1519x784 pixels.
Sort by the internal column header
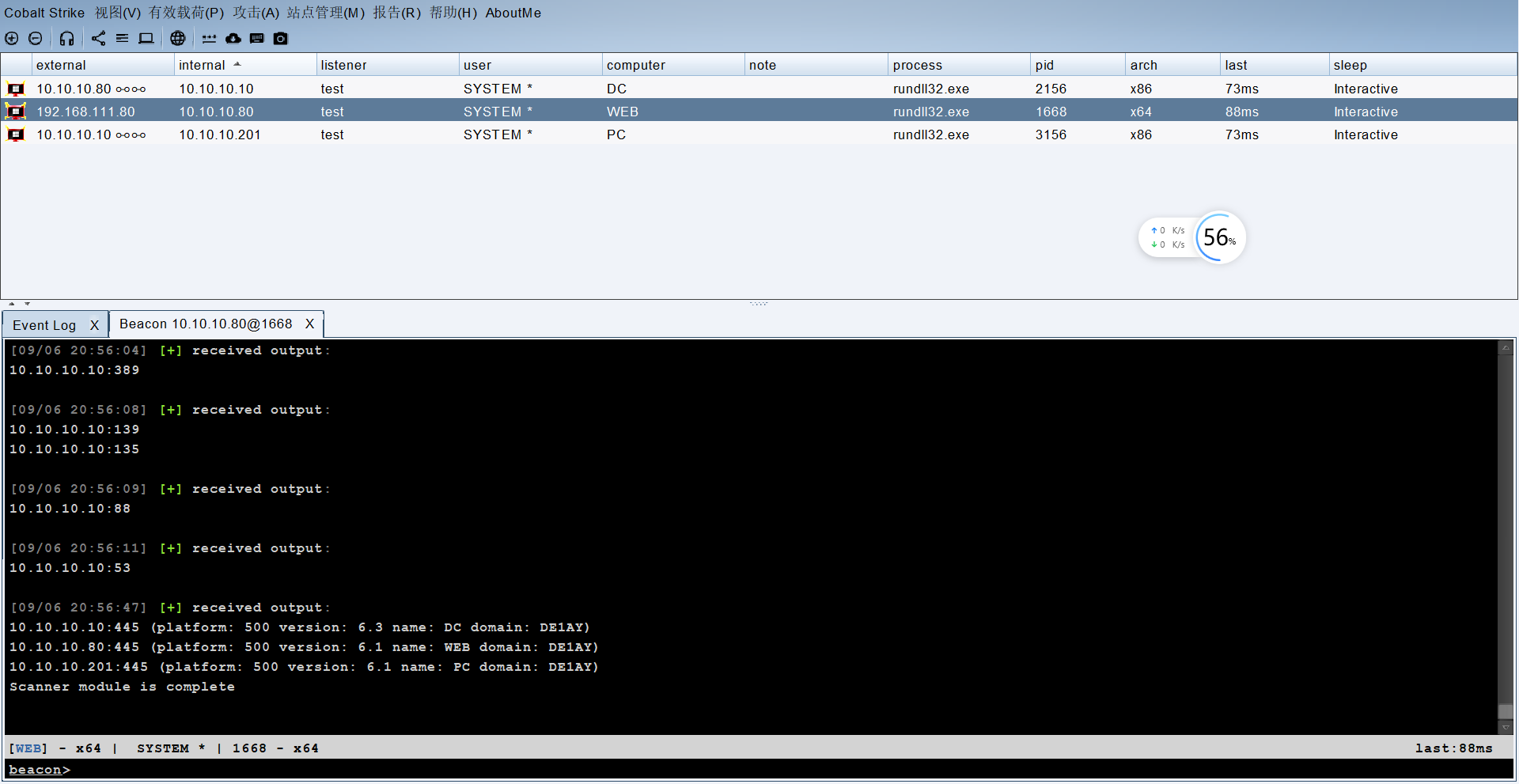244,65
